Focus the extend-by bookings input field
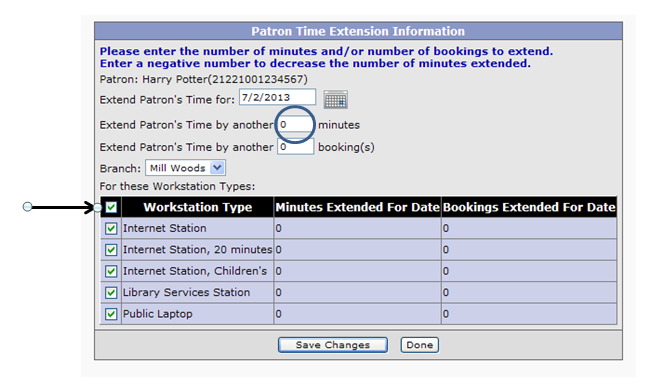 296,147
